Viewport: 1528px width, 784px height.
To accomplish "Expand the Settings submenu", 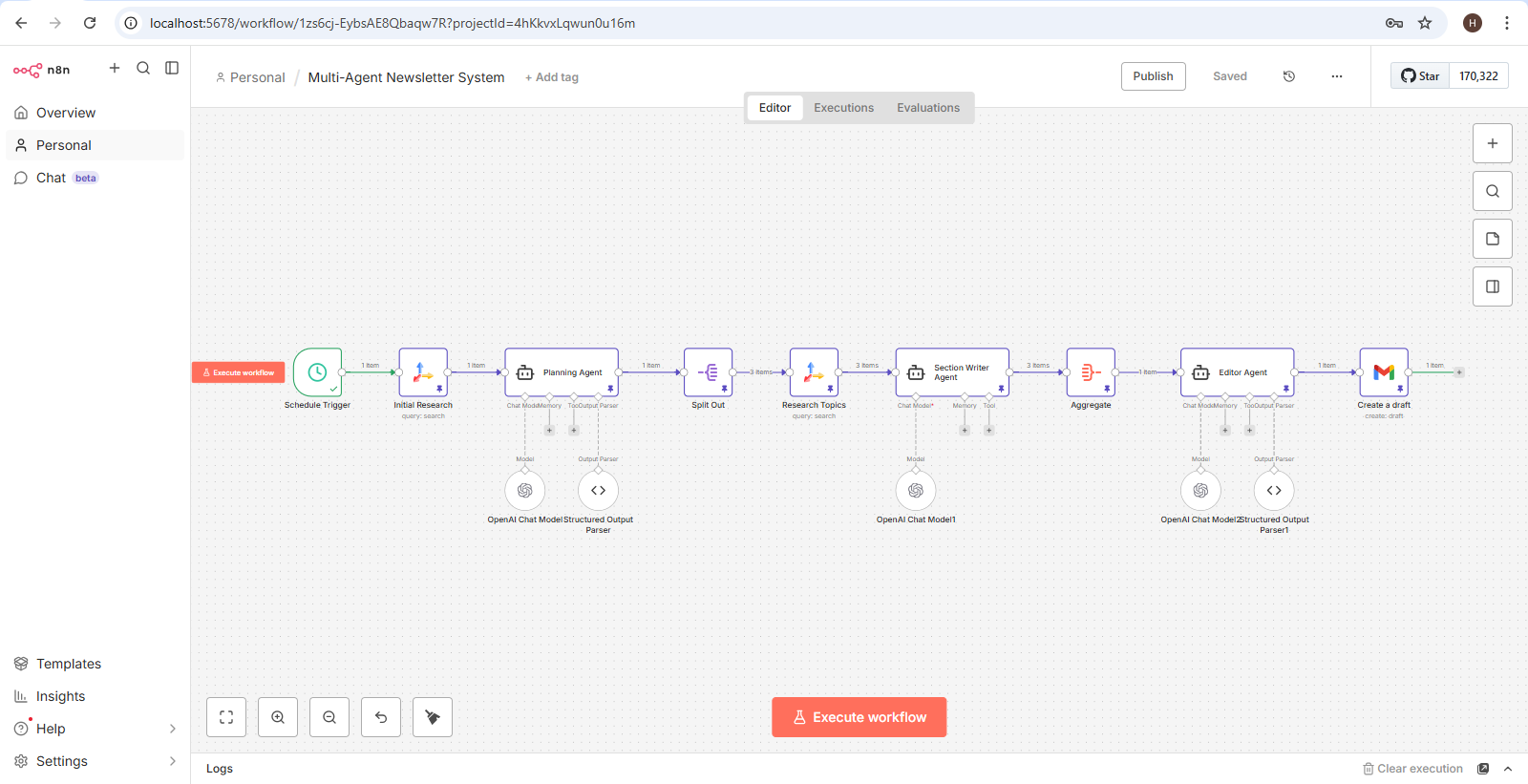I will click(x=173, y=761).
